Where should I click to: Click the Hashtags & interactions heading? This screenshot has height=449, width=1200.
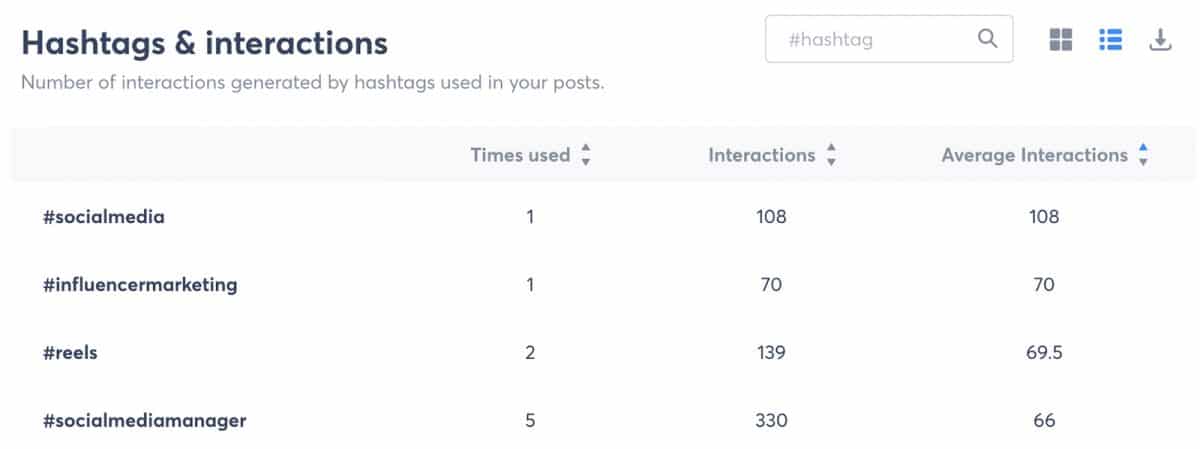204,43
